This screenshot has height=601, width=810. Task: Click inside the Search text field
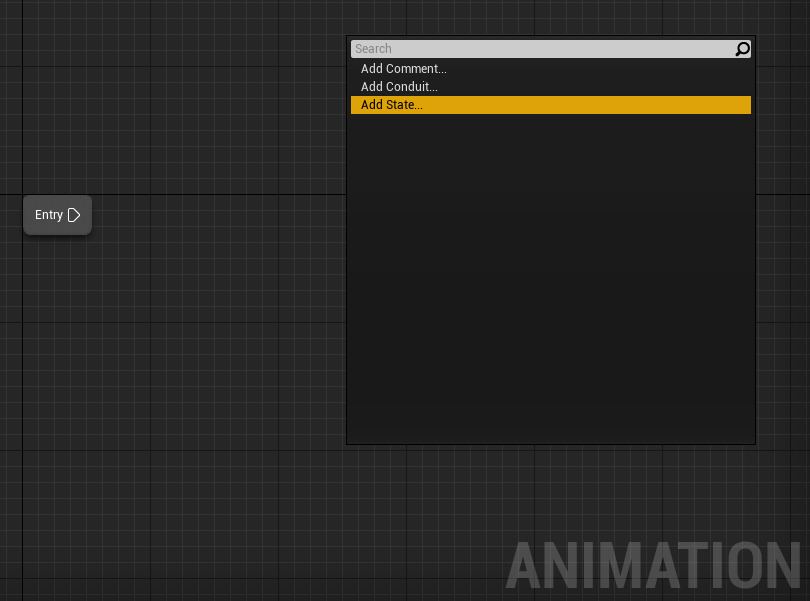pos(540,48)
